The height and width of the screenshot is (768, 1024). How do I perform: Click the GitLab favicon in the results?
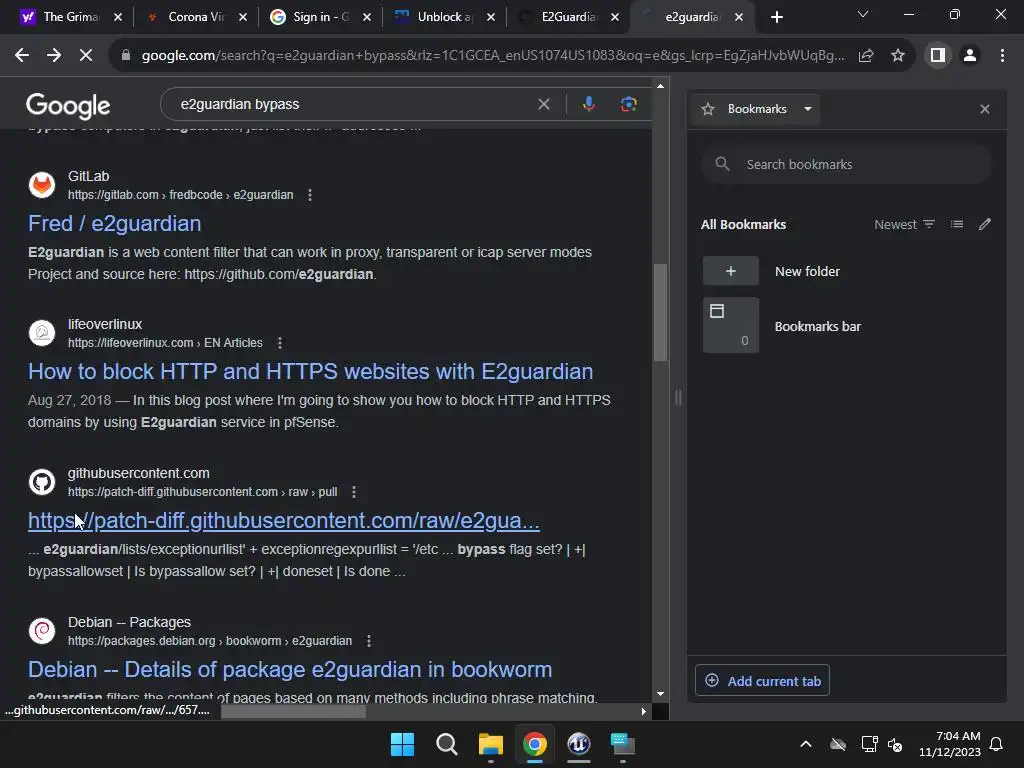tap(42, 185)
